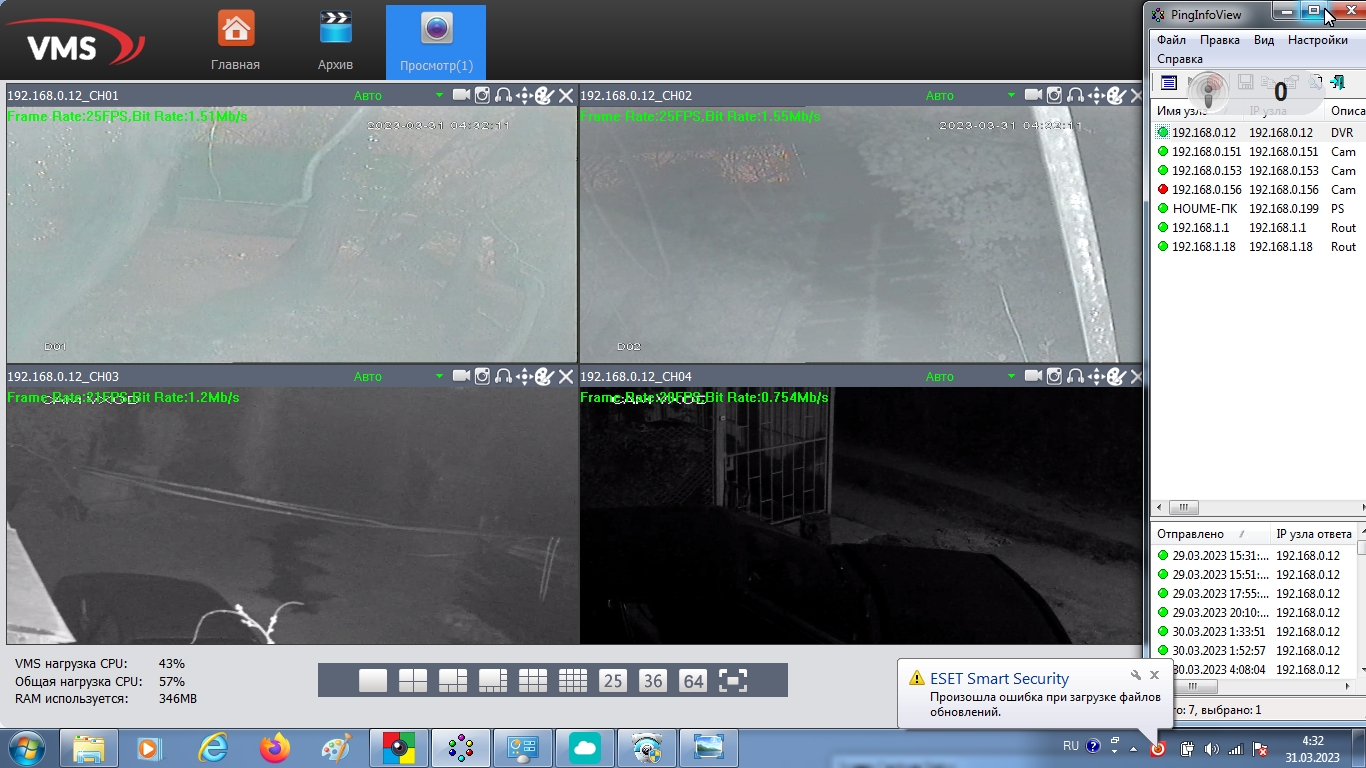The width and height of the screenshot is (1366, 768).
Task: Open Настройки menu in PingInfoView
Action: click(x=1317, y=40)
